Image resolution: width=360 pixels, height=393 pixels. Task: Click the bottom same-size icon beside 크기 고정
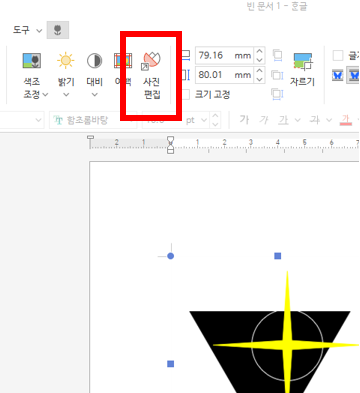click(277, 94)
